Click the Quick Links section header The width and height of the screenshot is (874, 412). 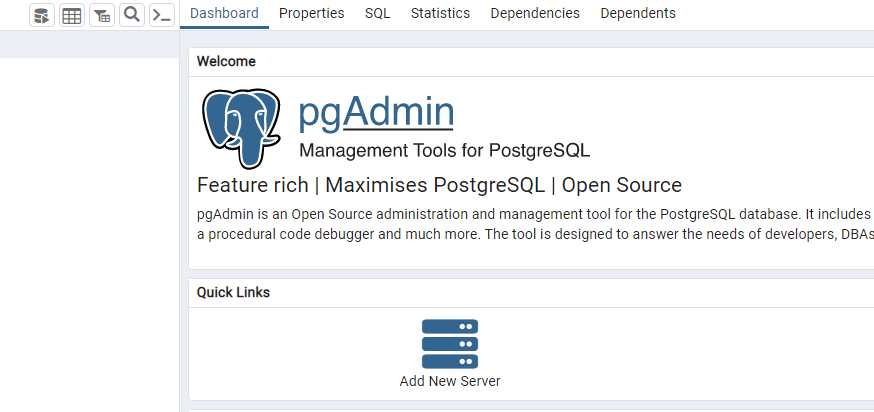tap(233, 292)
